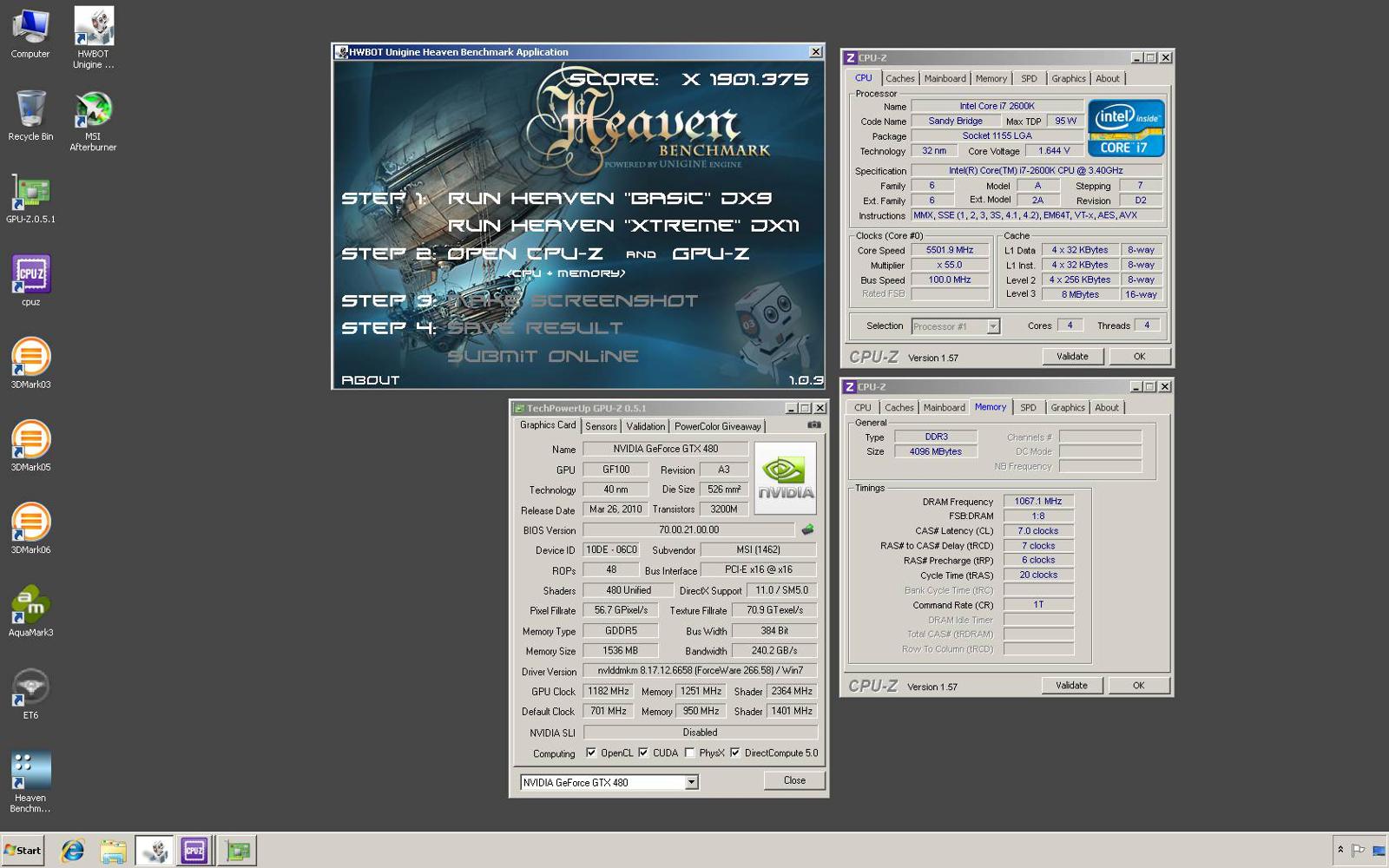Image resolution: width=1389 pixels, height=868 pixels.
Task: Open Graphics tab in lower CPU-Z window
Action: coord(1068,407)
